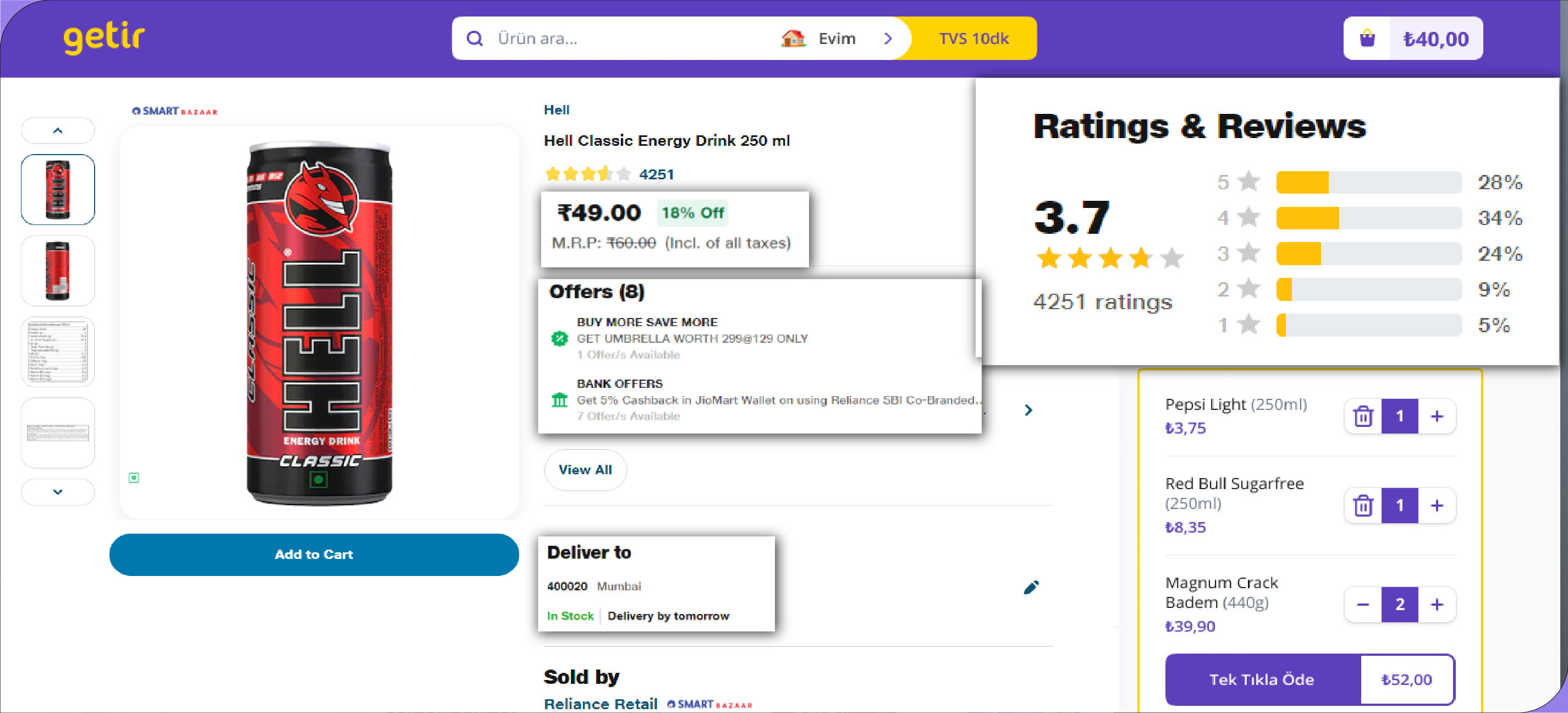Delete Red Bull Sugarfree with trash icon

pyautogui.click(x=1363, y=506)
